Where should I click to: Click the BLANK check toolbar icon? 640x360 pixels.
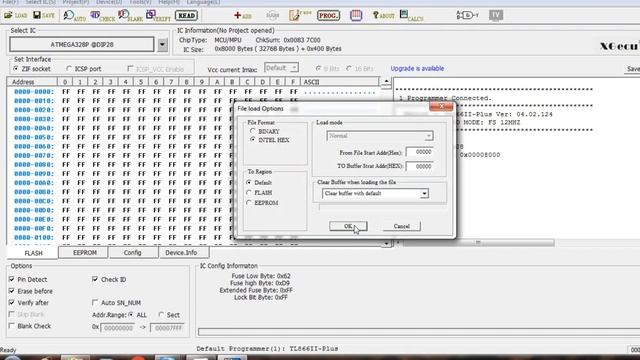point(130,16)
